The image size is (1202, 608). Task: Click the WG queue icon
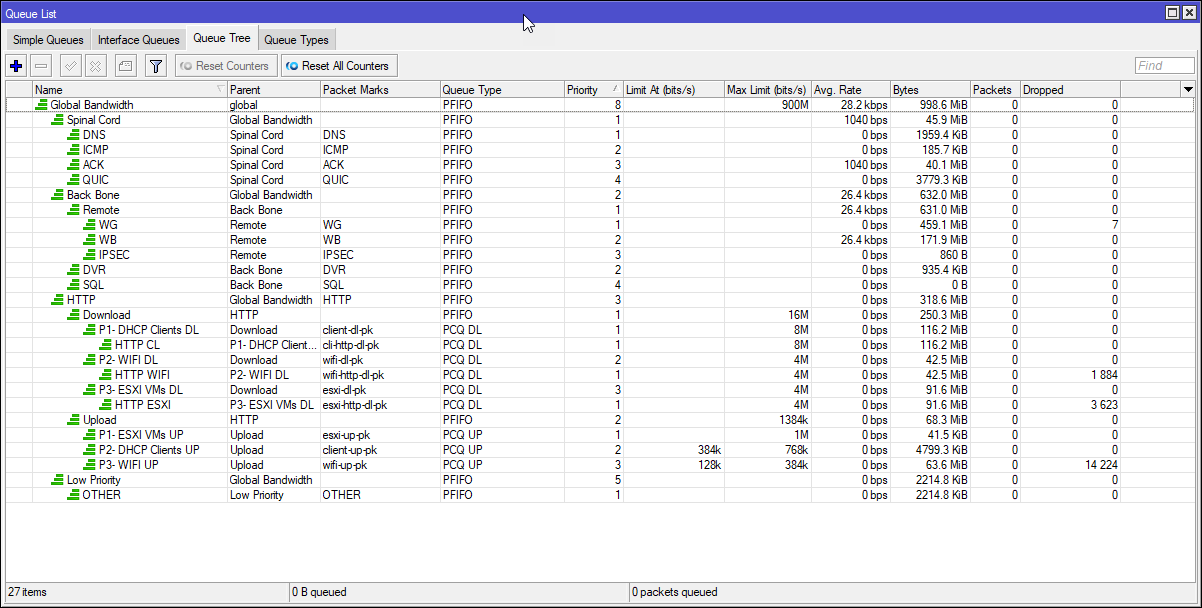click(89, 225)
